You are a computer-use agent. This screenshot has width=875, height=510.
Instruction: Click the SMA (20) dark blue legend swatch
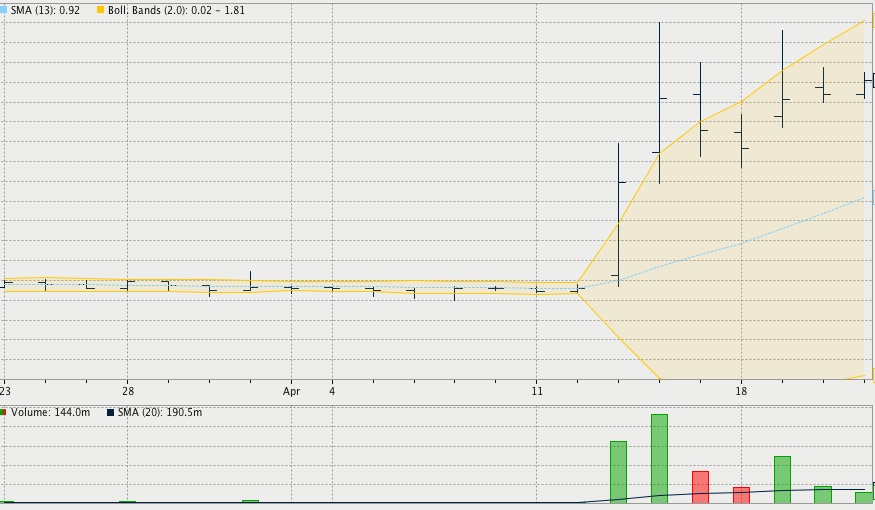click(x=110, y=412)
